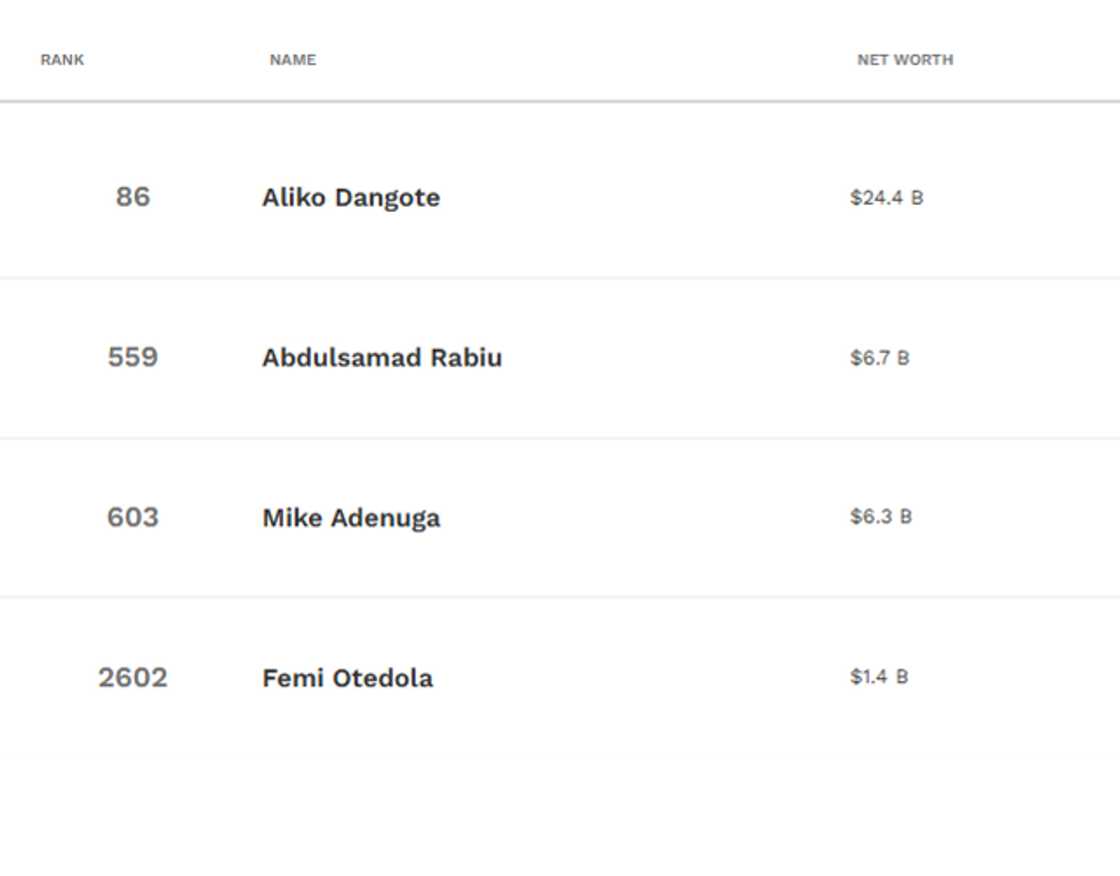Select the $24.4 B net worth value
This screenshot has width=1120, height=876.
tap(886, 198)
